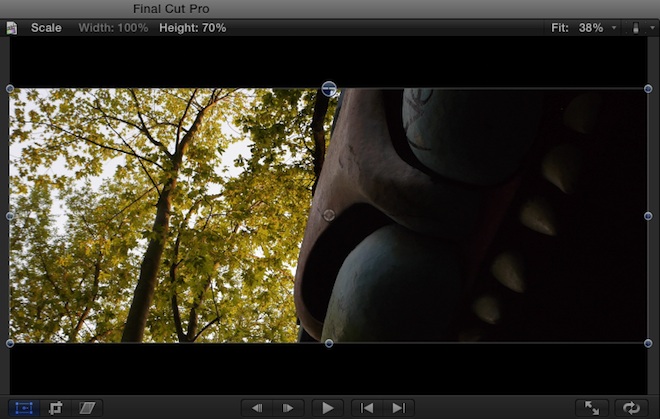Step back one frame
This screenshot has width=660, height=419.
pos(257,408)
